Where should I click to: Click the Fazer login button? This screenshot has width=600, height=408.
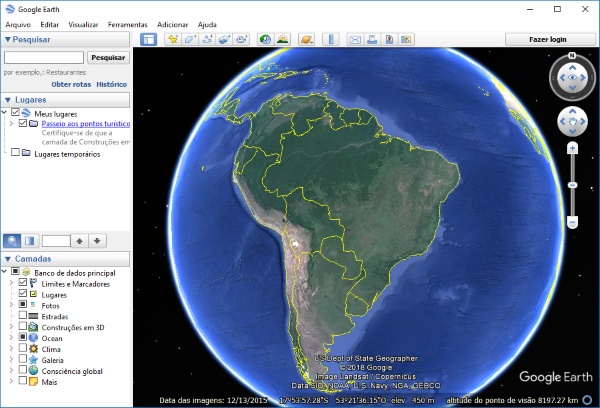tap(550, 39)
